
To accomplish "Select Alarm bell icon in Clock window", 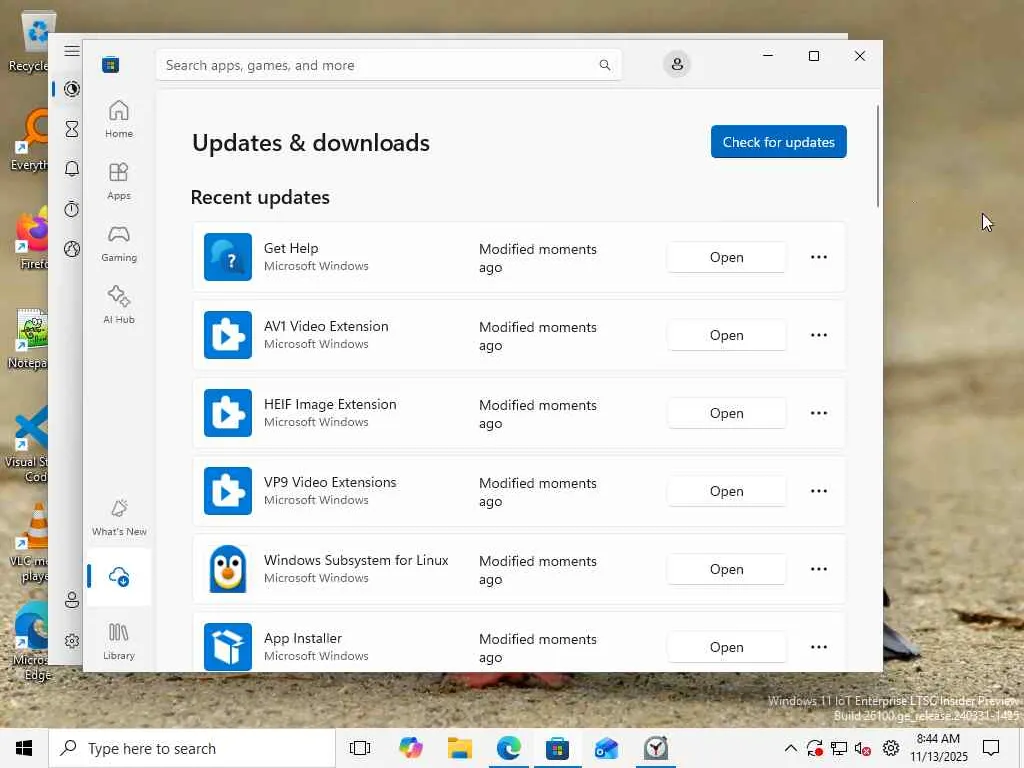I will click(72, 169).
